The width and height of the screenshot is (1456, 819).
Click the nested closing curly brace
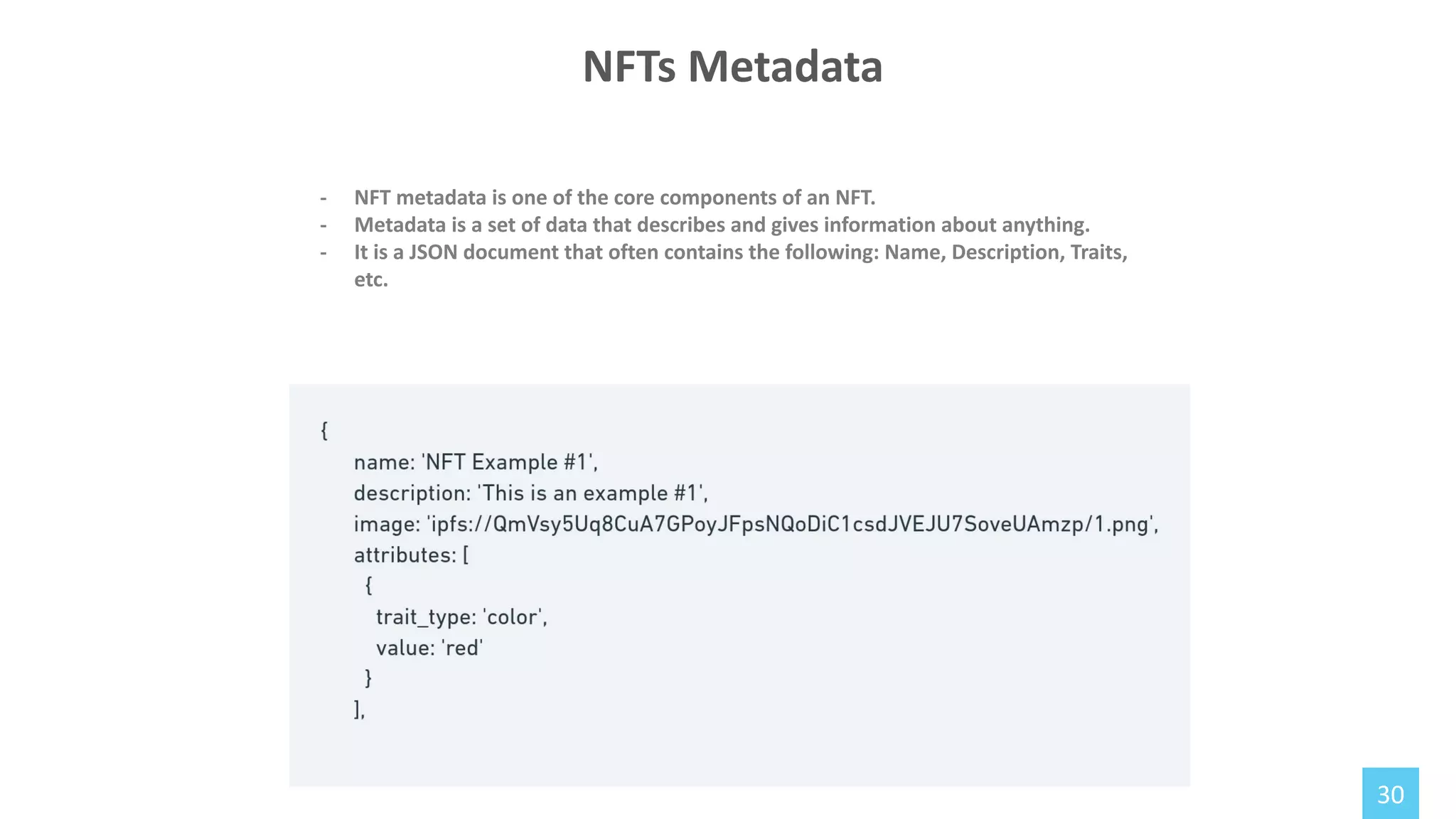click(368, 678)
